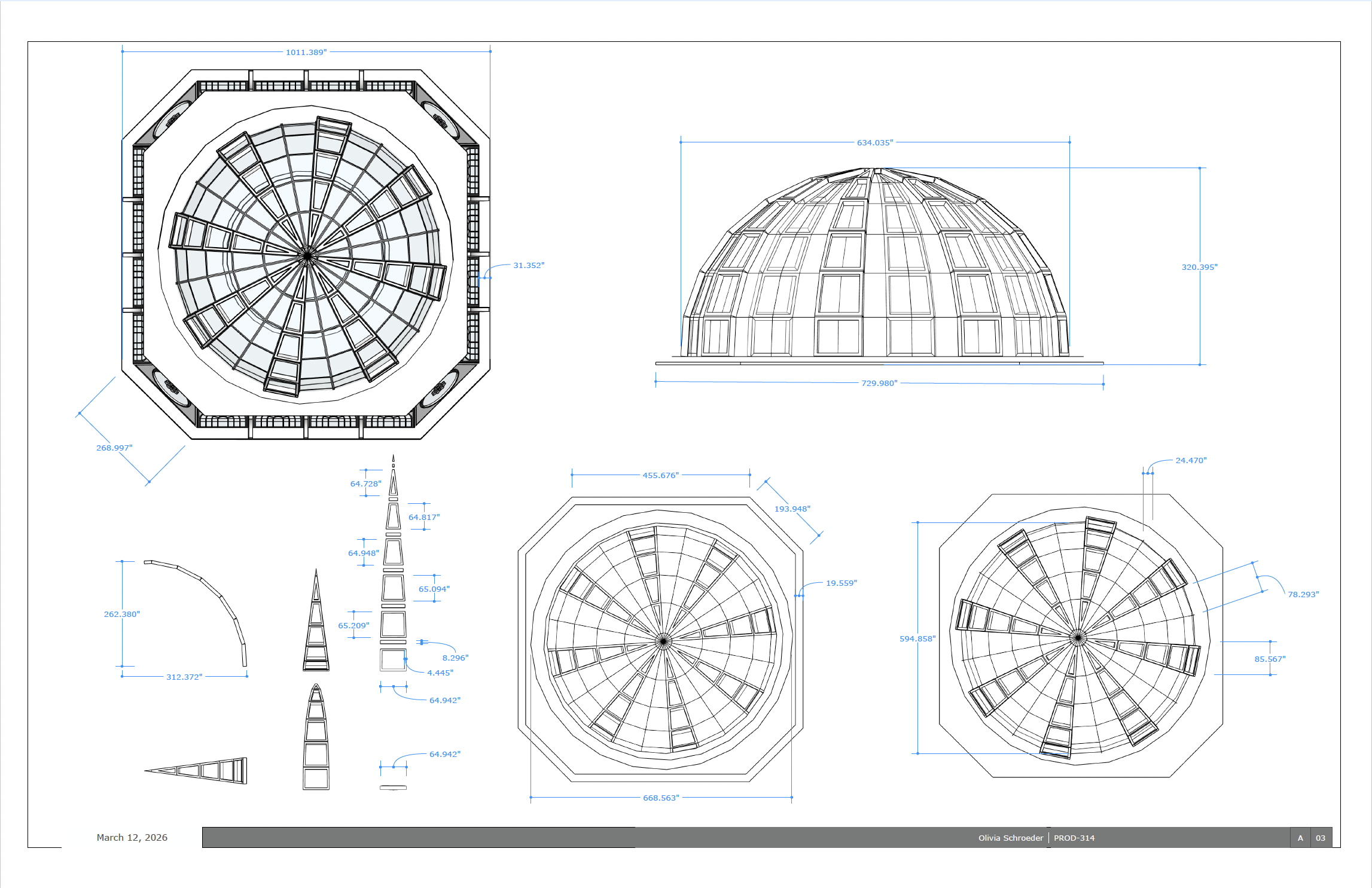Screen dimensions: 1372x888
Task: Select the 65.209" panel dimension
Action: click(x=353, y=625)
